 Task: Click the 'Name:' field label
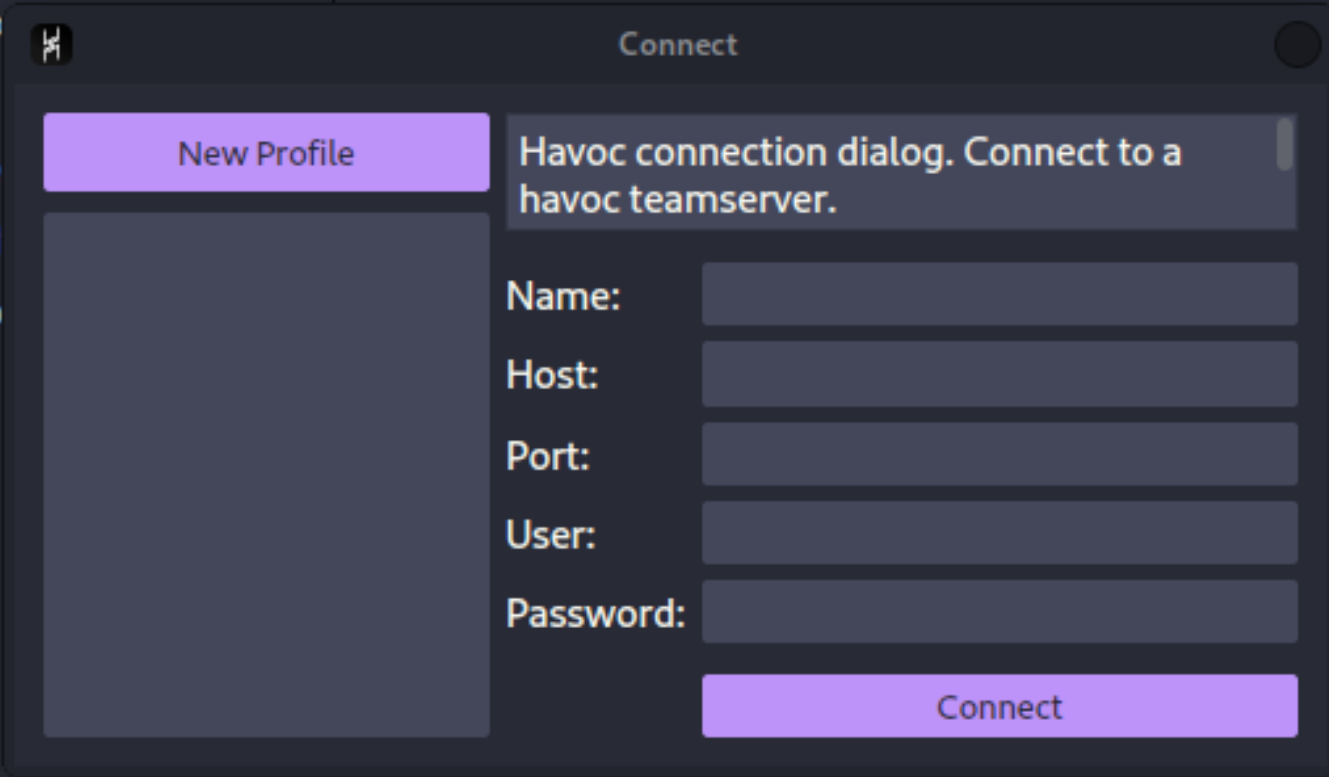[564, 296]
